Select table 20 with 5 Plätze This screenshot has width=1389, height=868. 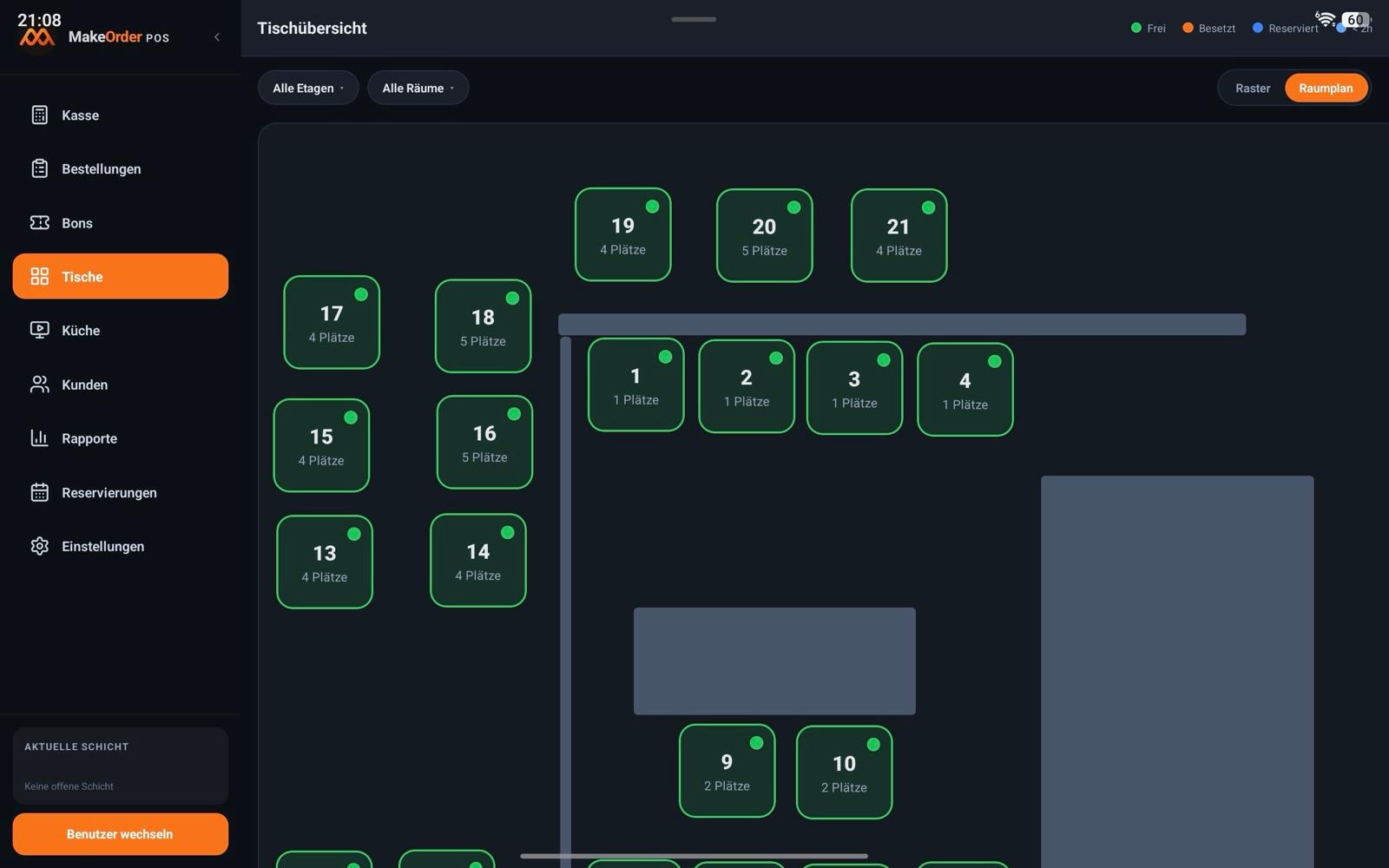tap(765, 235)
